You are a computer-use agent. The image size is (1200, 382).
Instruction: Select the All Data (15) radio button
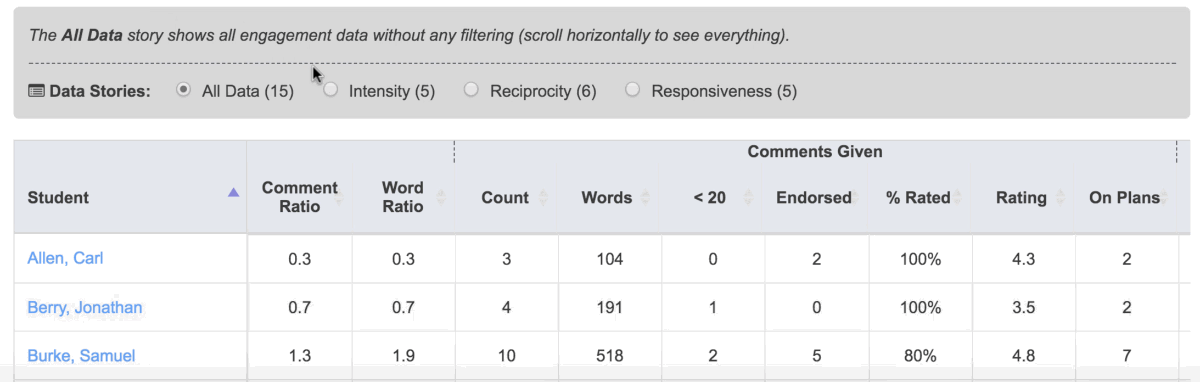[x=183, y=90]
